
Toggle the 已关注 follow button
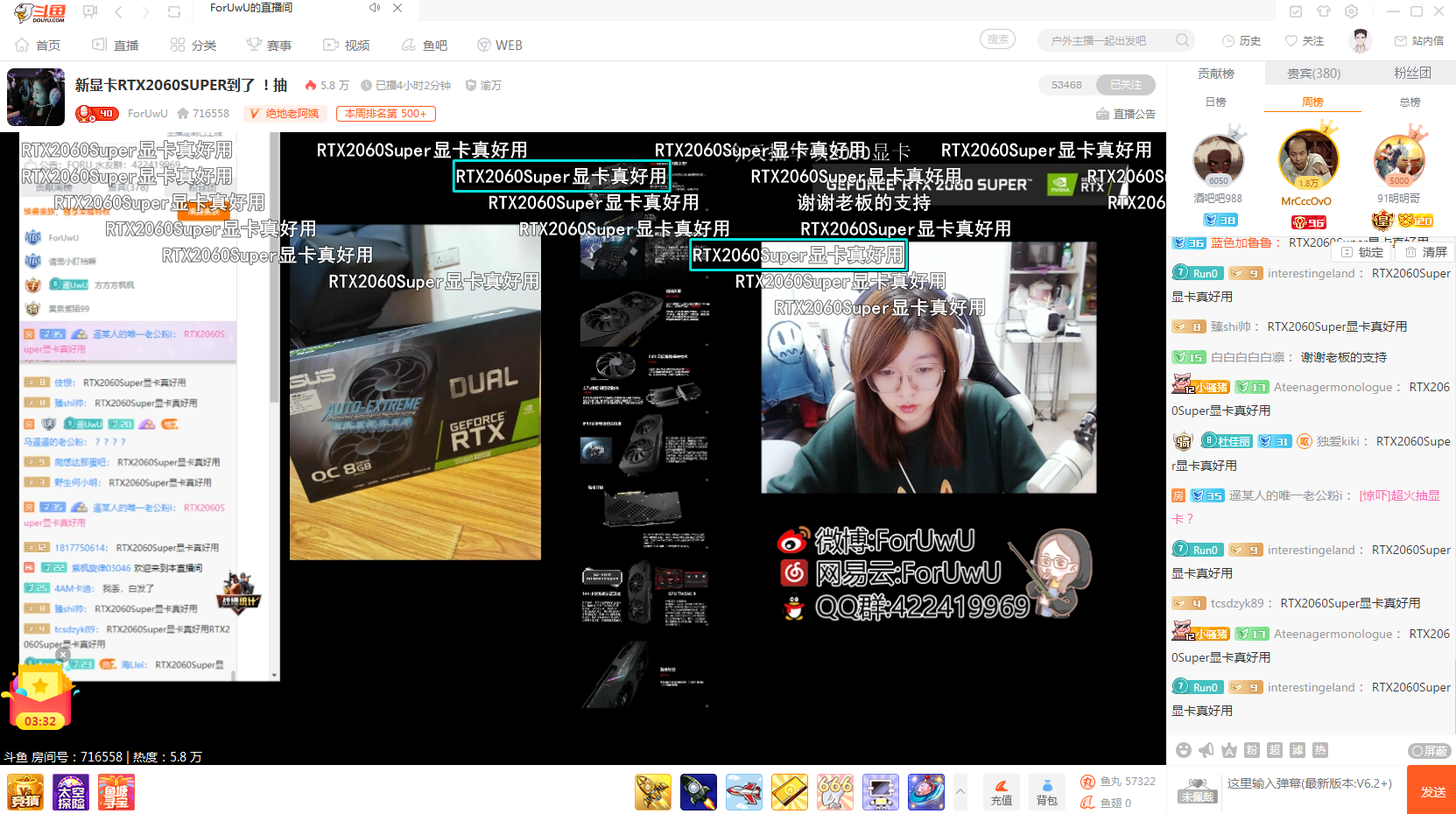pos(1126,85)
